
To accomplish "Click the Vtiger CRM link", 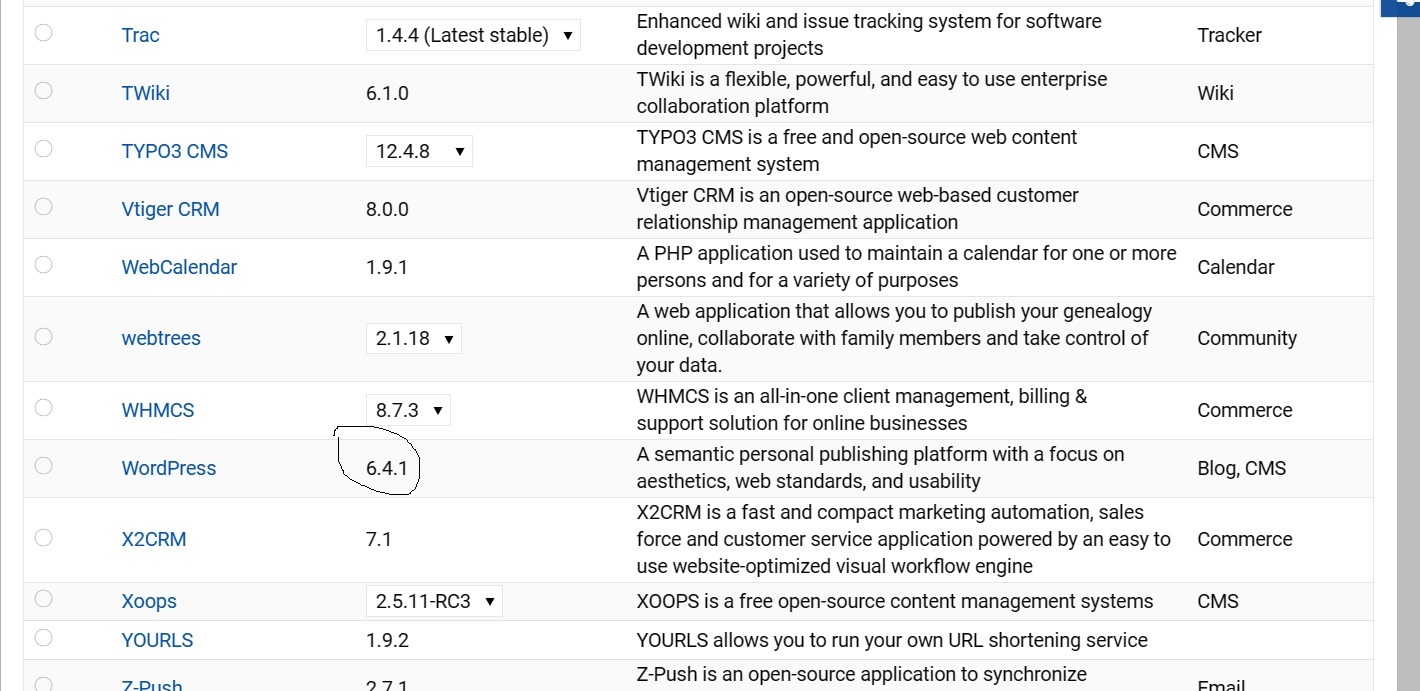I will (170, 209).
